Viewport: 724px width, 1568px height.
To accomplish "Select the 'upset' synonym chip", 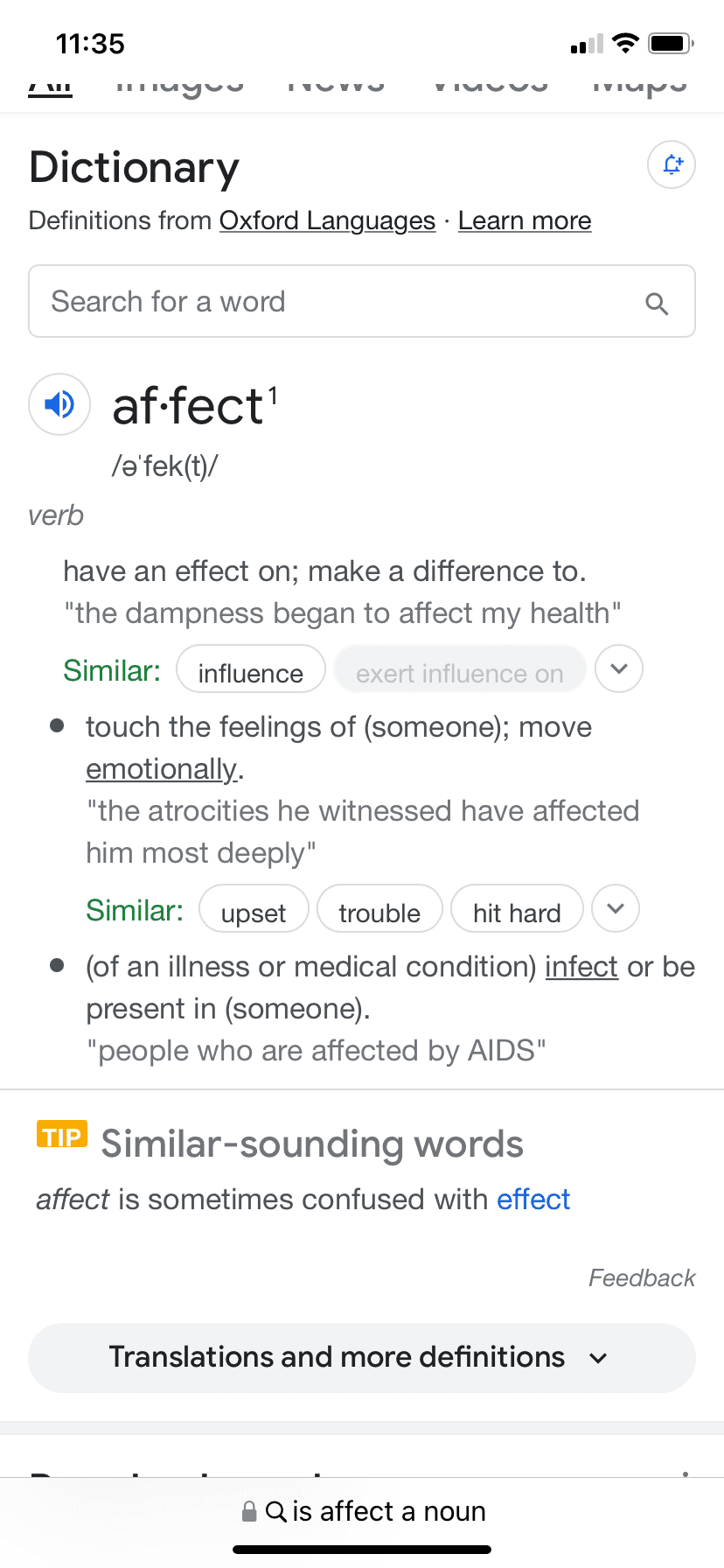I will click(254, 912).
